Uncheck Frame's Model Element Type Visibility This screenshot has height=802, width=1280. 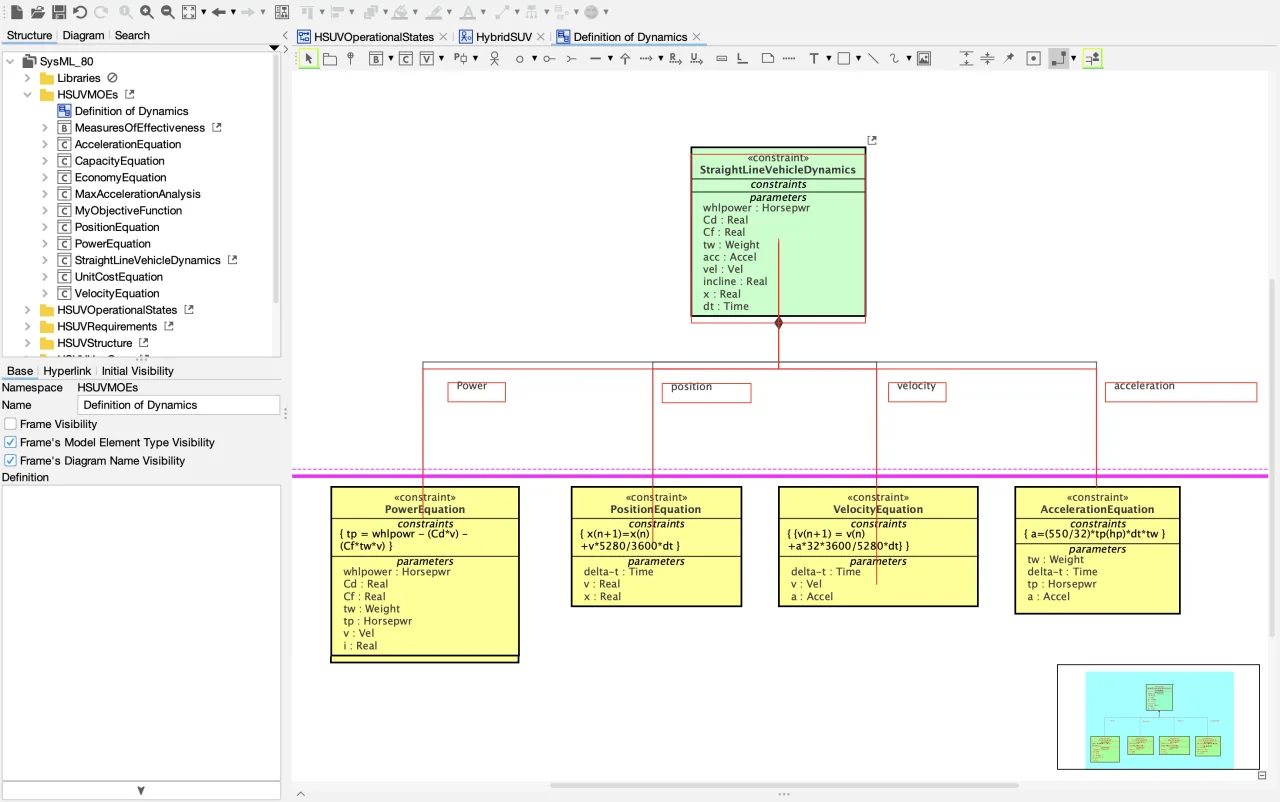pyautogui.click(x=11, y=442)
